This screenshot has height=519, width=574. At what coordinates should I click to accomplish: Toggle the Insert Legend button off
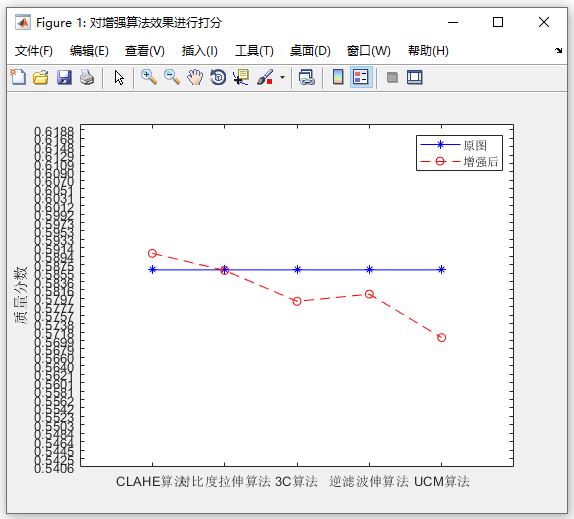pyautogui.click(x=361, y=77)
